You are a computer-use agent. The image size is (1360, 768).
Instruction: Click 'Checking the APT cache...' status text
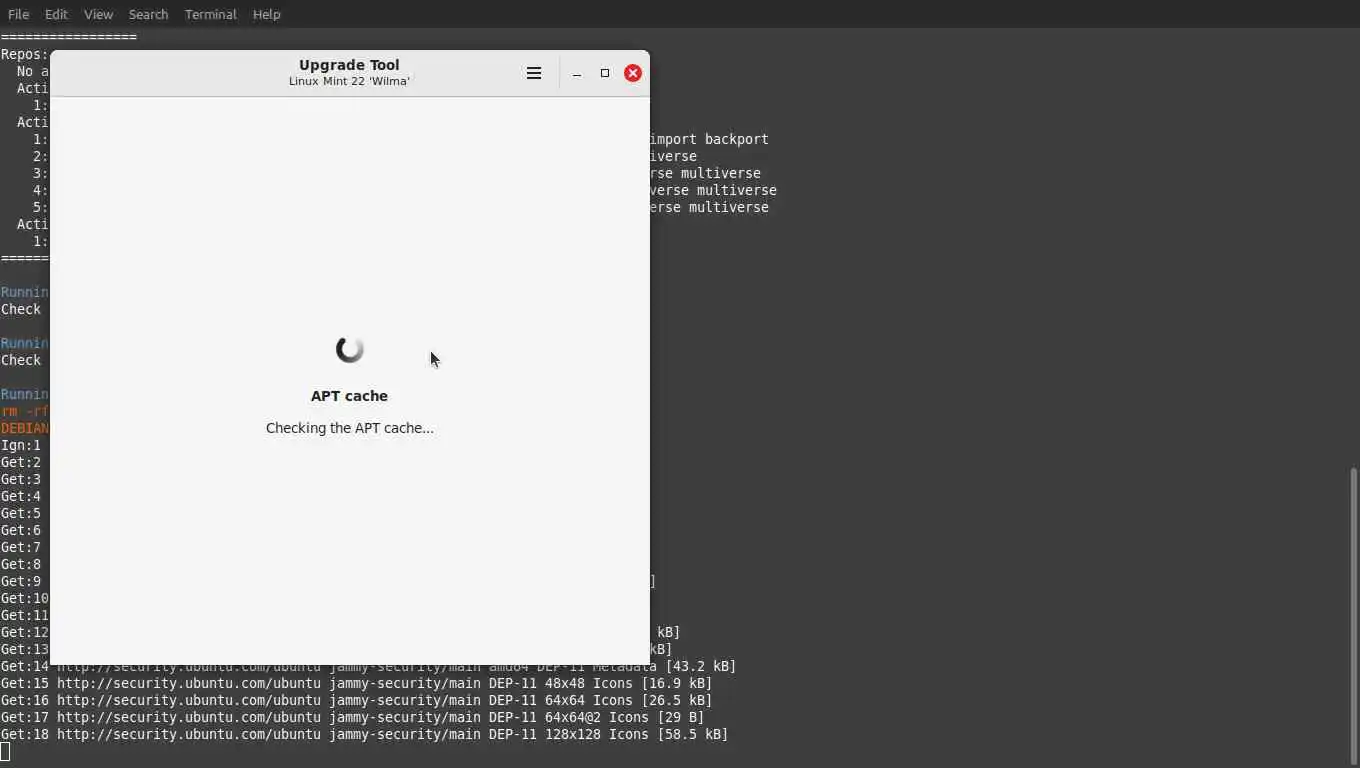pyautogui.click(x=350, y=428)
